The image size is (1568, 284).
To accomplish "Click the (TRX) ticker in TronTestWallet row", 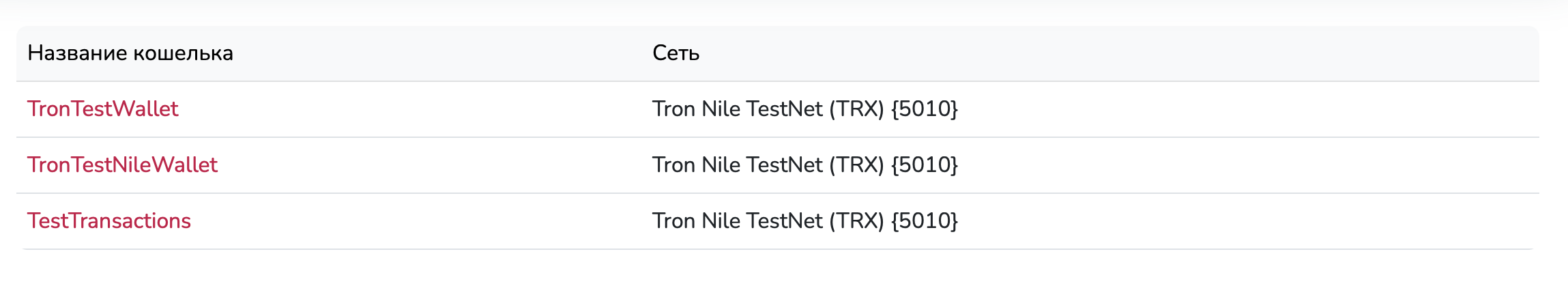I will pos(856,109).
